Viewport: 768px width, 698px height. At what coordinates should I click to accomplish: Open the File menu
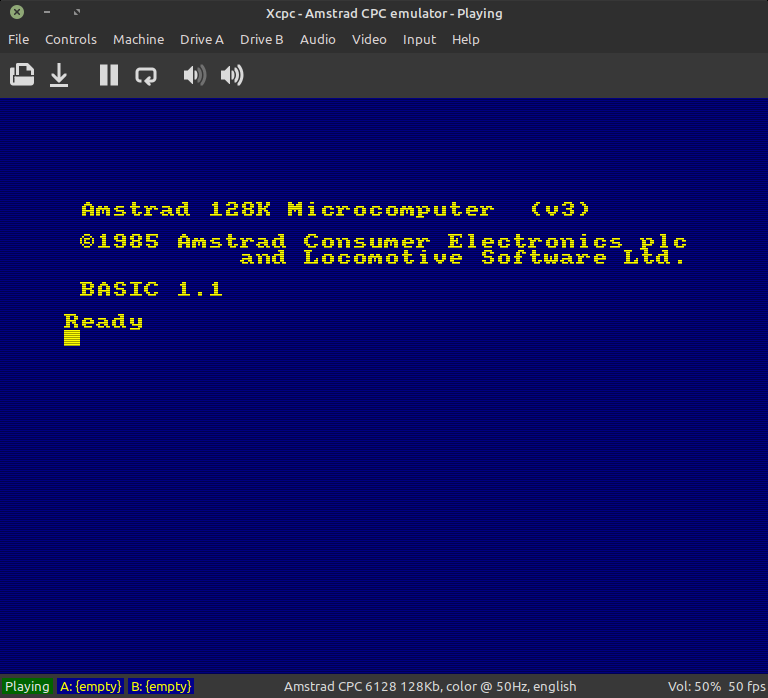19,40
